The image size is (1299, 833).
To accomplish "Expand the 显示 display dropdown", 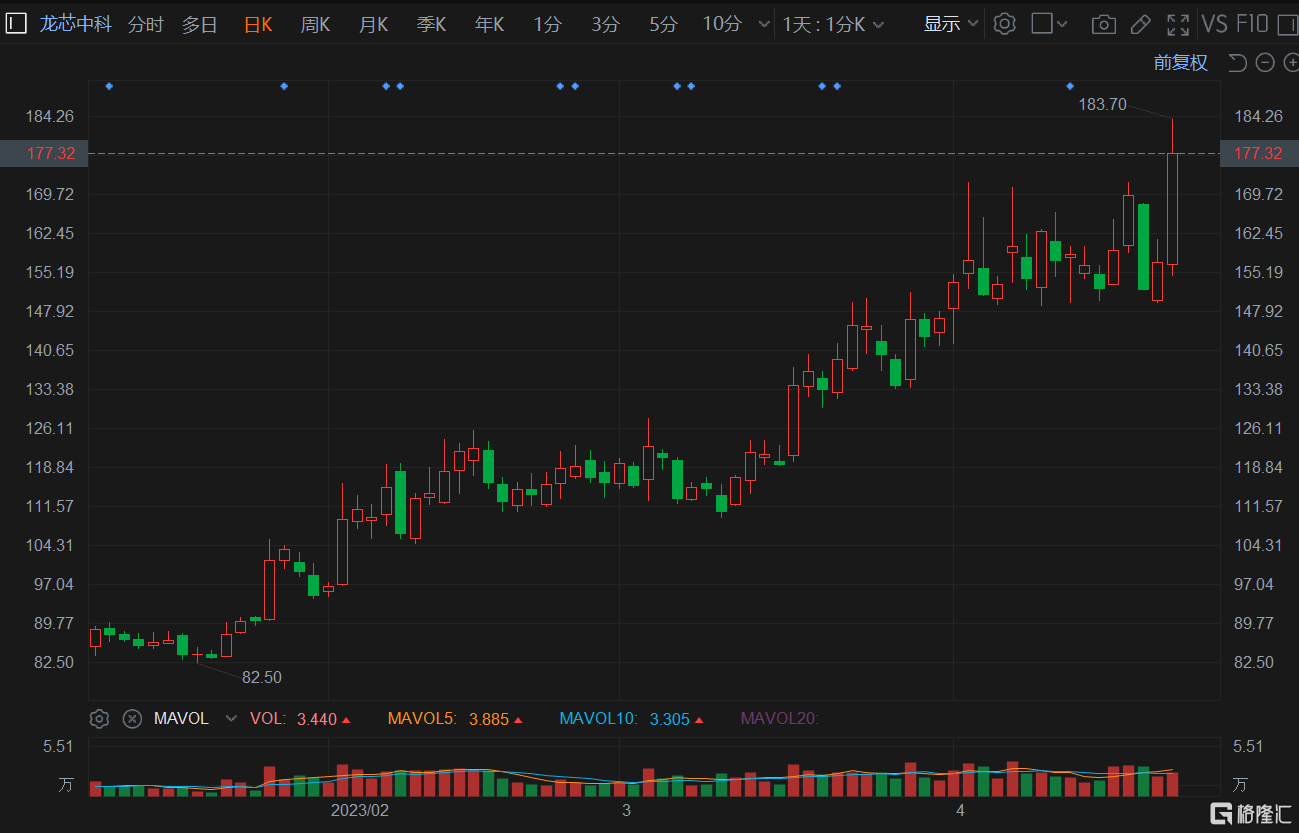I will point(950,24).
